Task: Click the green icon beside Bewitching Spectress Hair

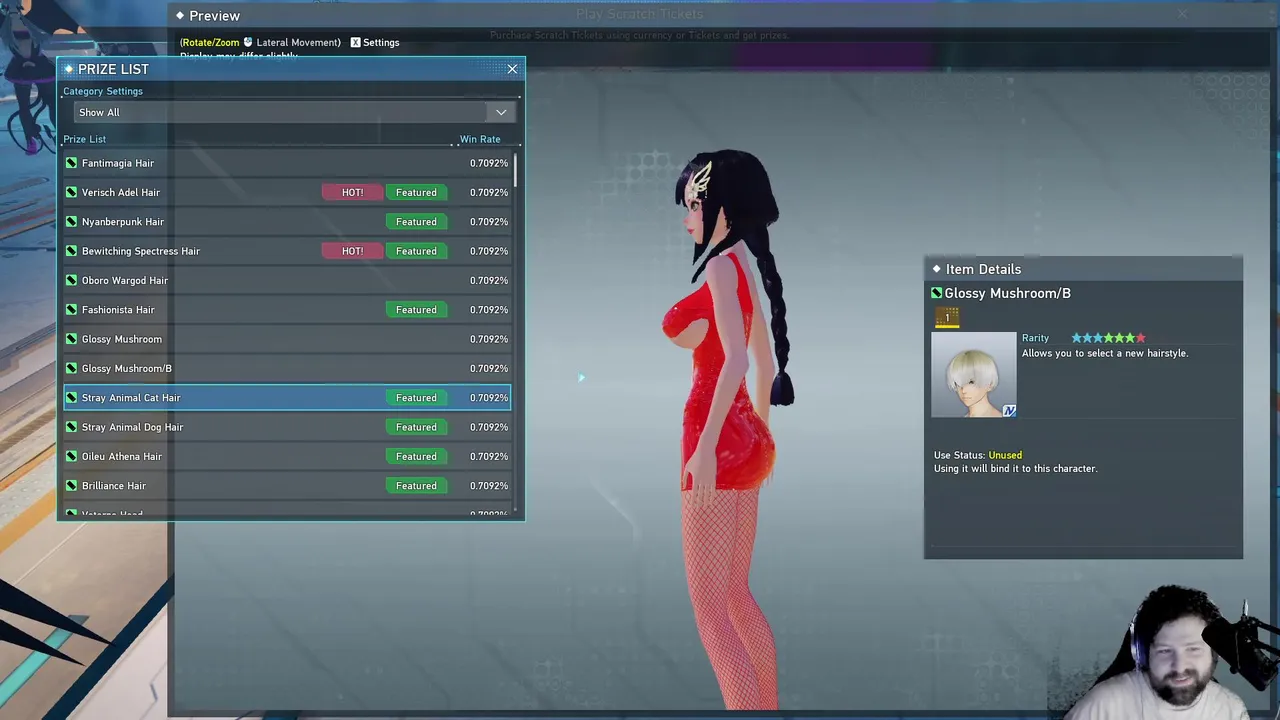Action: (x=71, y=251)
